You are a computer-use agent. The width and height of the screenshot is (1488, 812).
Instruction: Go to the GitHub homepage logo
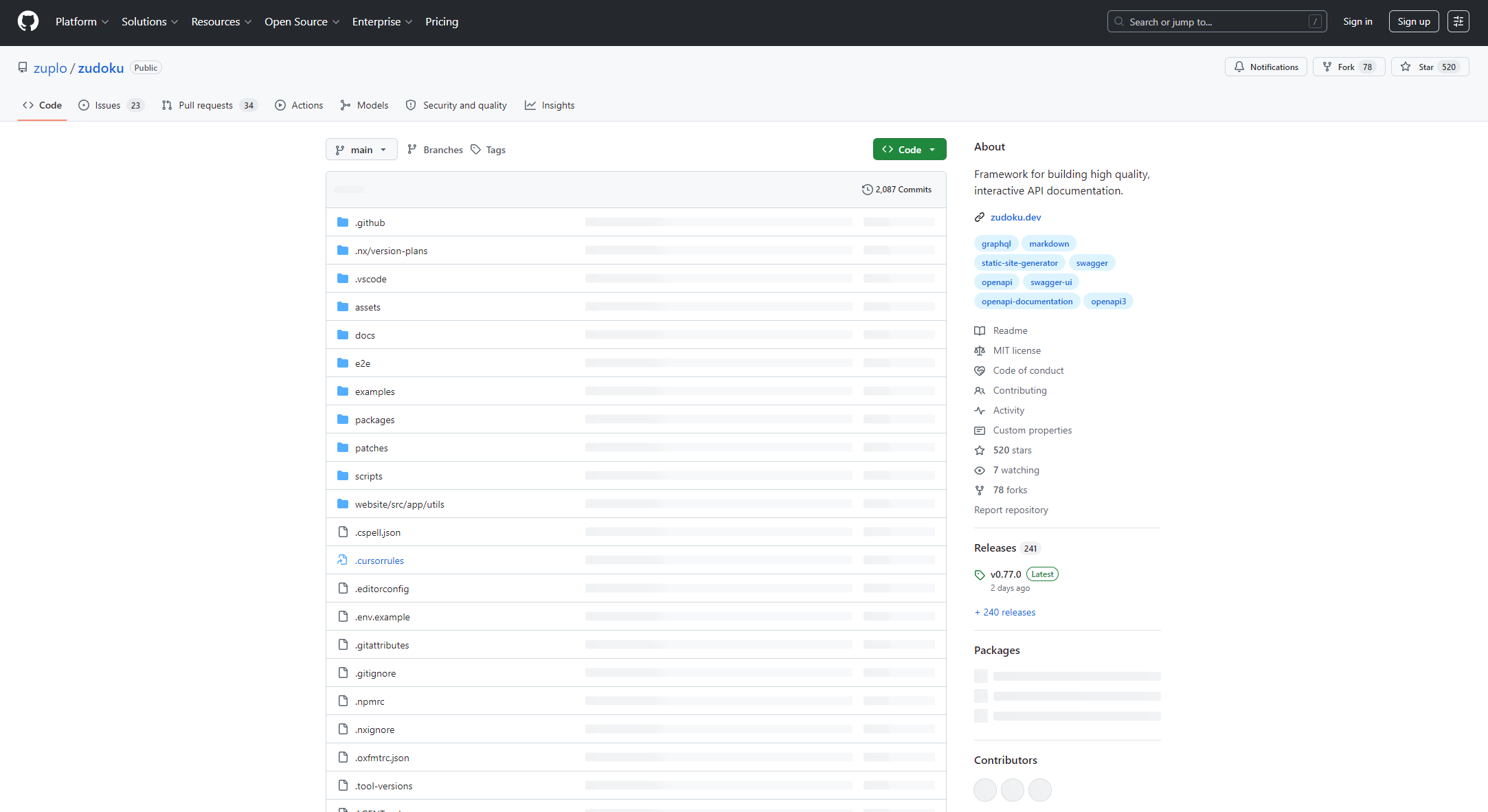[x=28, y=21]
